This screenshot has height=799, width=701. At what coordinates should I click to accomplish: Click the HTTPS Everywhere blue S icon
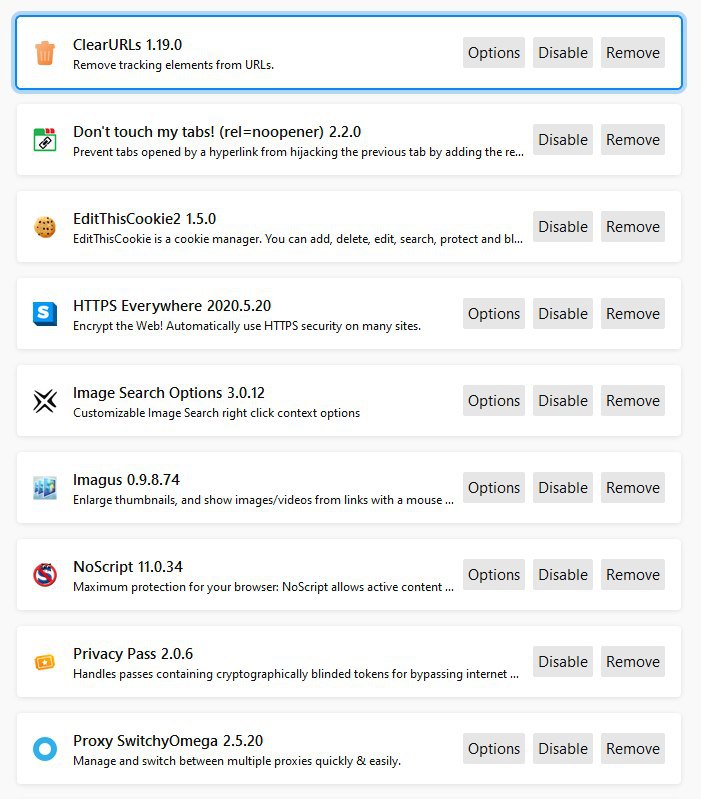pyautogui.click(x=45, y=314)
